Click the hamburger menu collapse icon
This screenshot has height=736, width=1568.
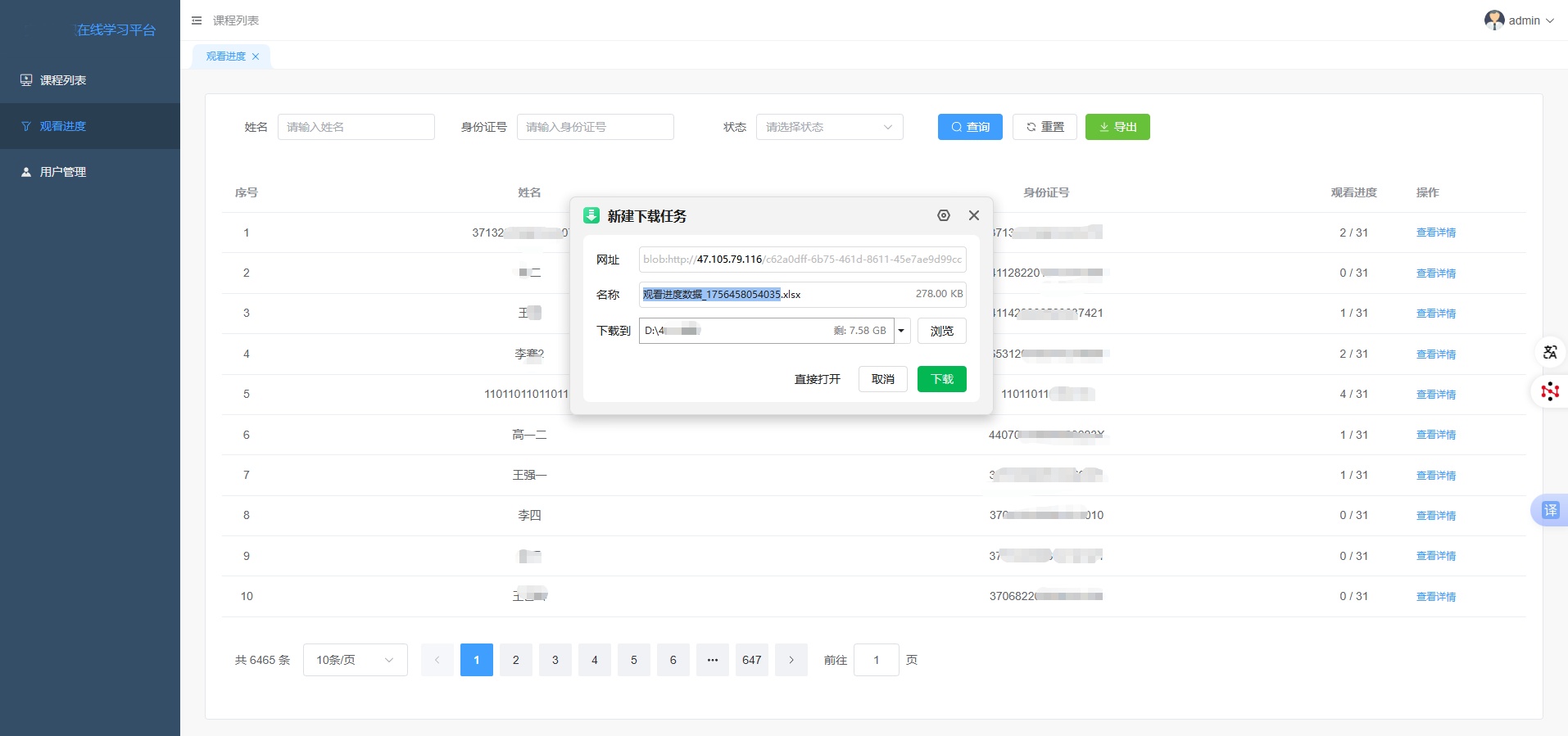pos(197,20)
